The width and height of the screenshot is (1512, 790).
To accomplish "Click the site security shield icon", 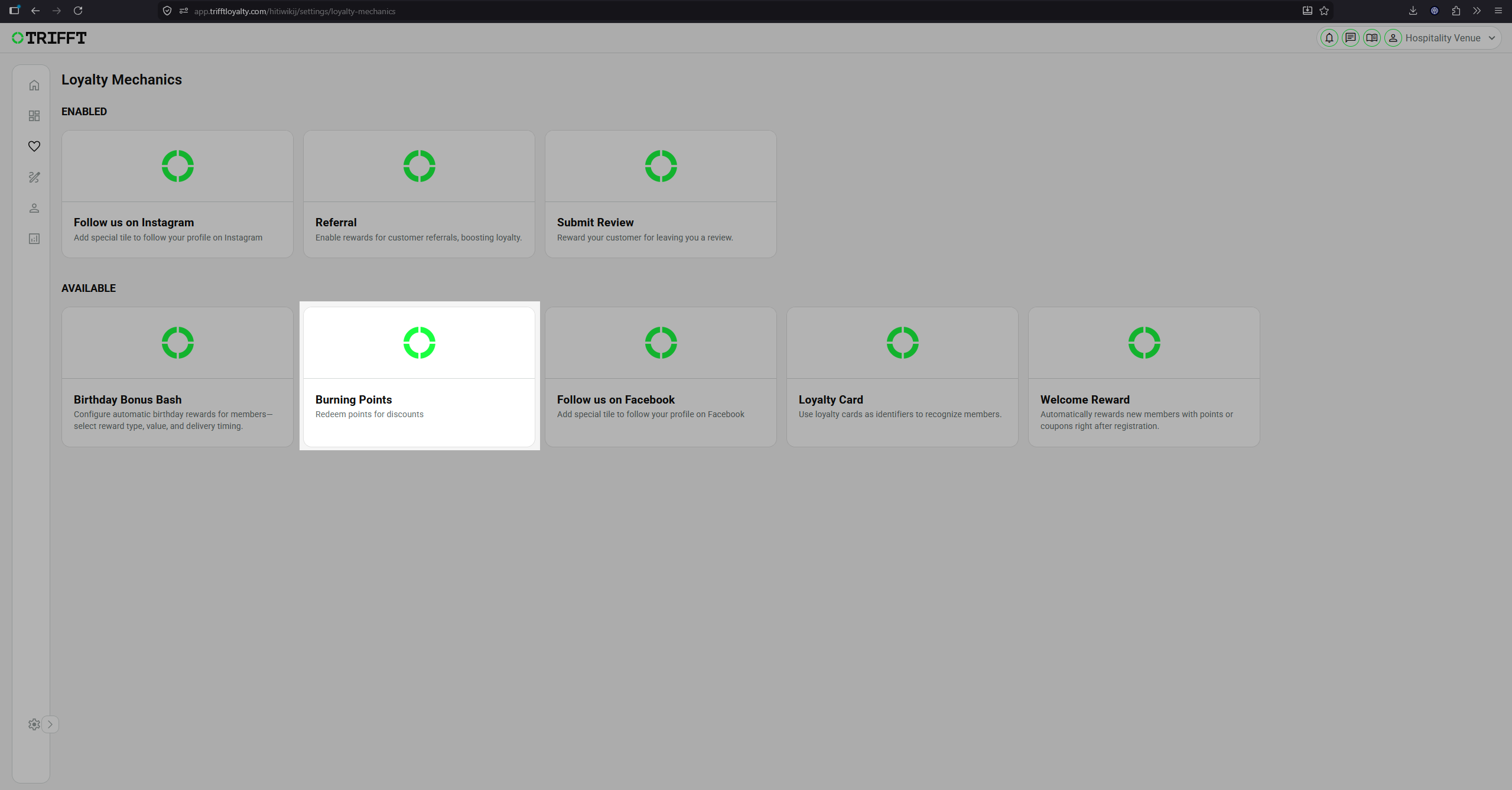I will pyautogui.click(x=167, y=11).
